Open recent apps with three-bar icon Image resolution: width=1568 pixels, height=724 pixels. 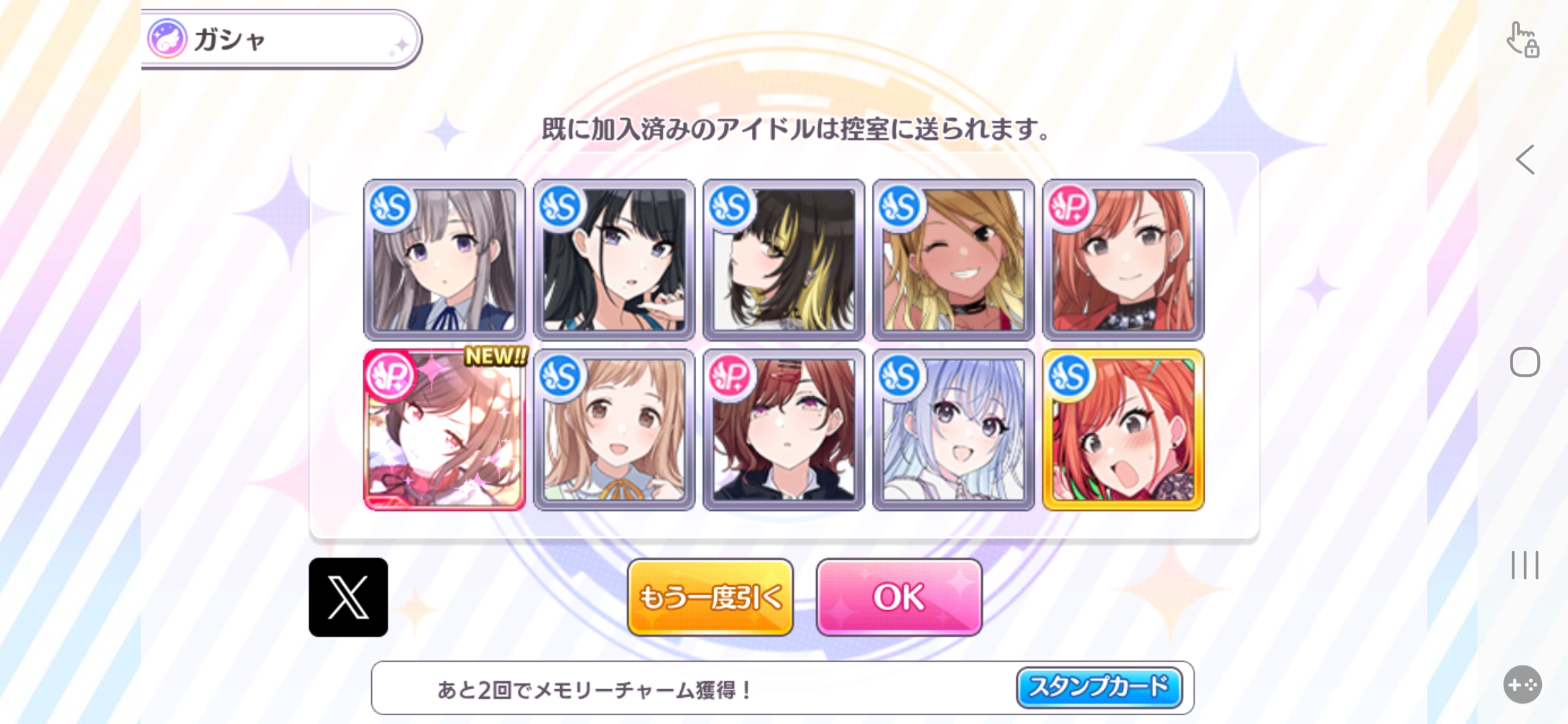coord(1524,564)
